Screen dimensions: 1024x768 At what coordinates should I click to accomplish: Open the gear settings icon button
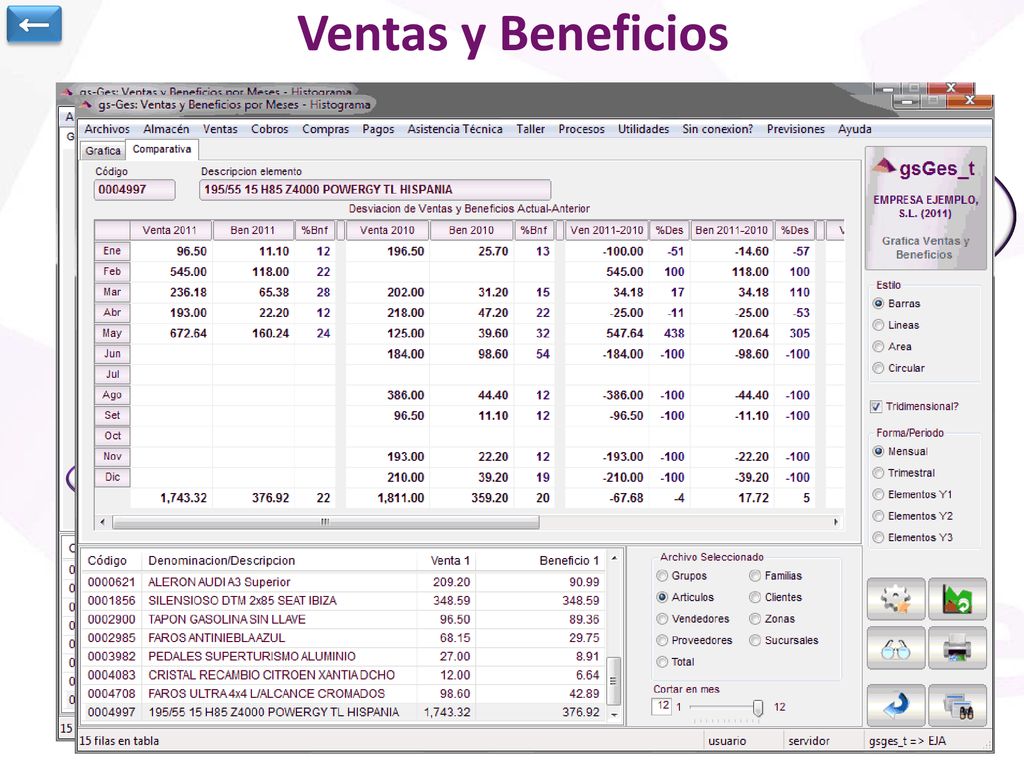click(x=896, y=598)
